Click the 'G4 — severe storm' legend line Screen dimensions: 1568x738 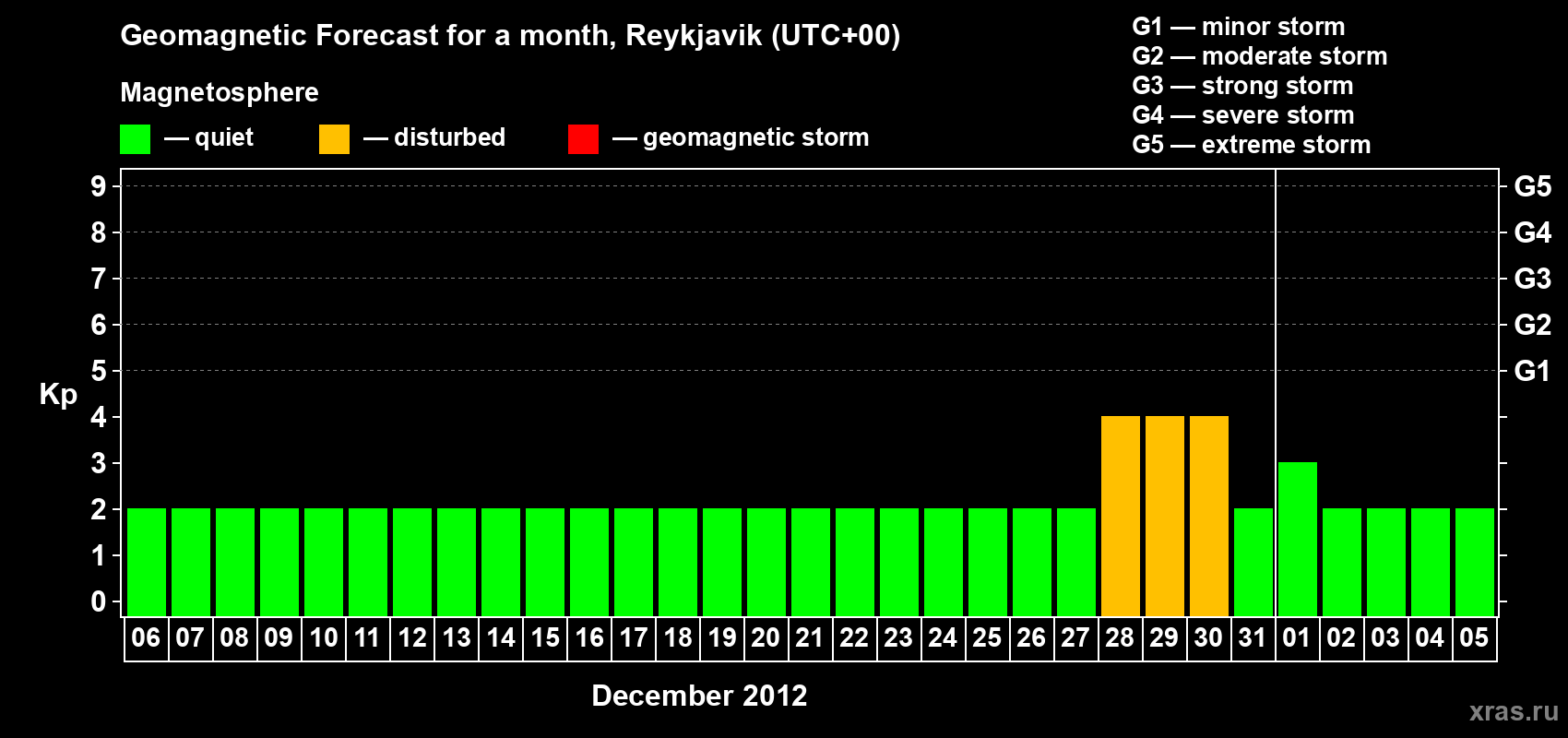(x=1242, y=115)
